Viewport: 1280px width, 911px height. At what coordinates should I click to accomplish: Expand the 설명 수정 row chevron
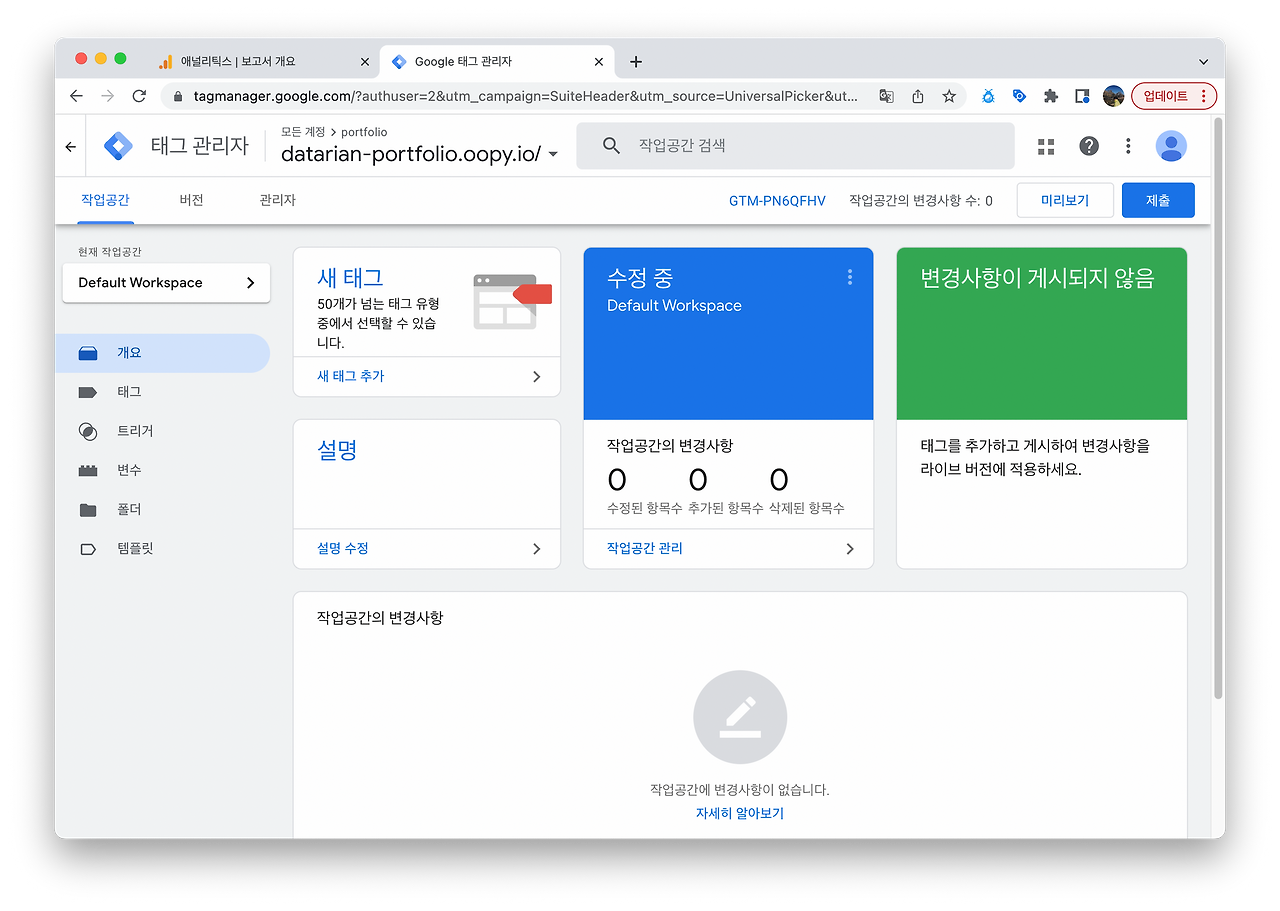tap(537, 549)
